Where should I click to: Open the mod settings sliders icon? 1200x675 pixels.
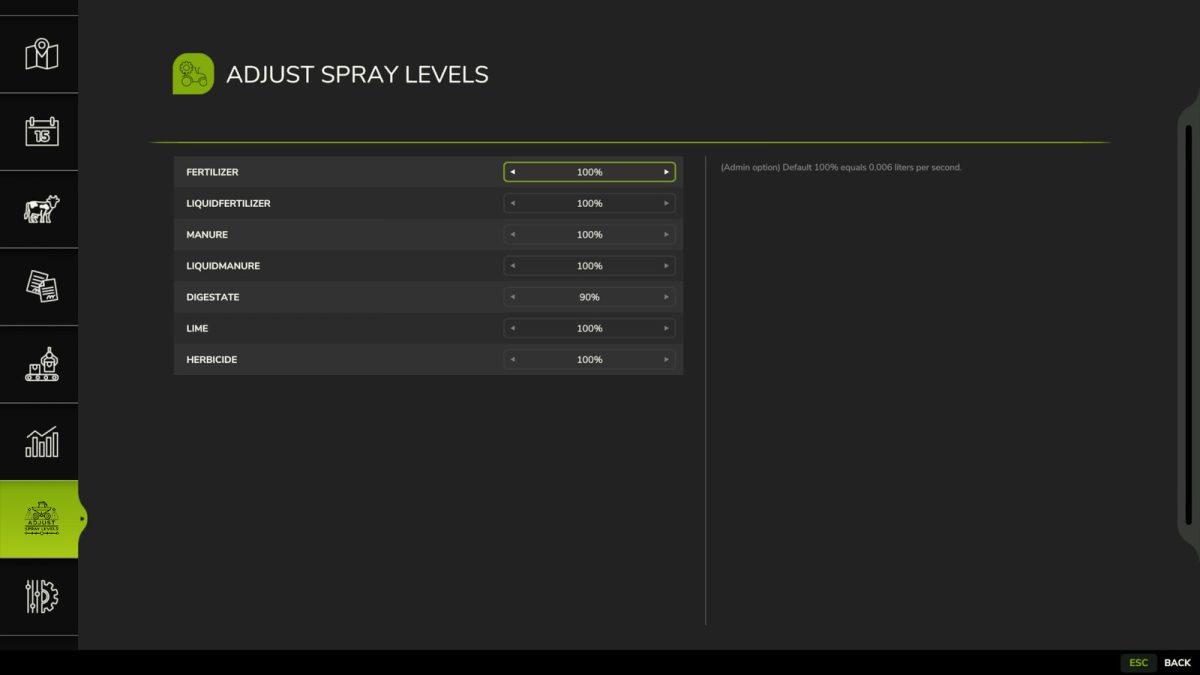point(40,597)
